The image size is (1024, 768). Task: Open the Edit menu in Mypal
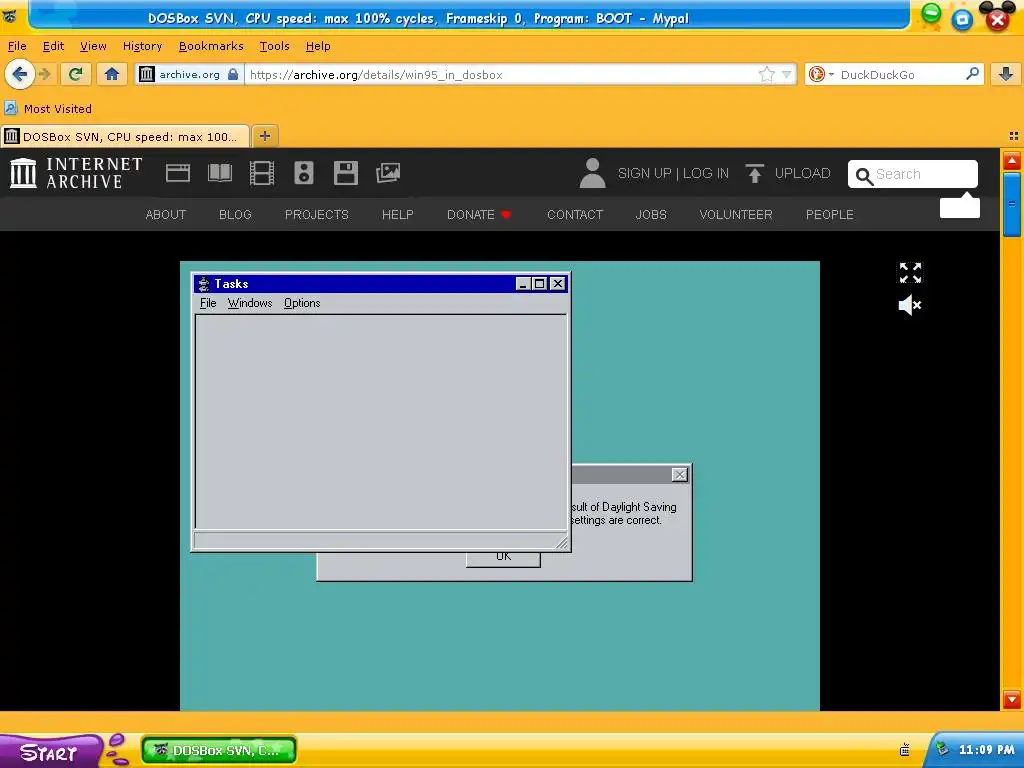coord(53,46)
